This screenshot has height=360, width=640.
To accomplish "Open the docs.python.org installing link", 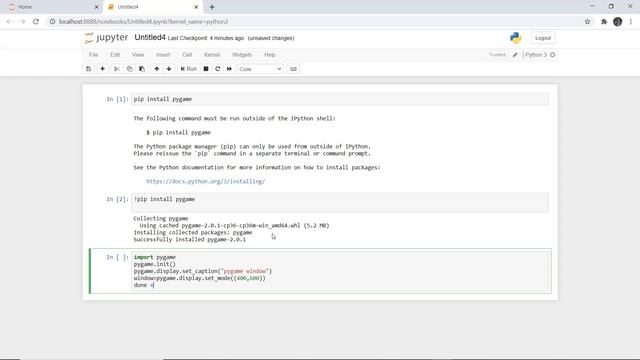I will point(206,181).
